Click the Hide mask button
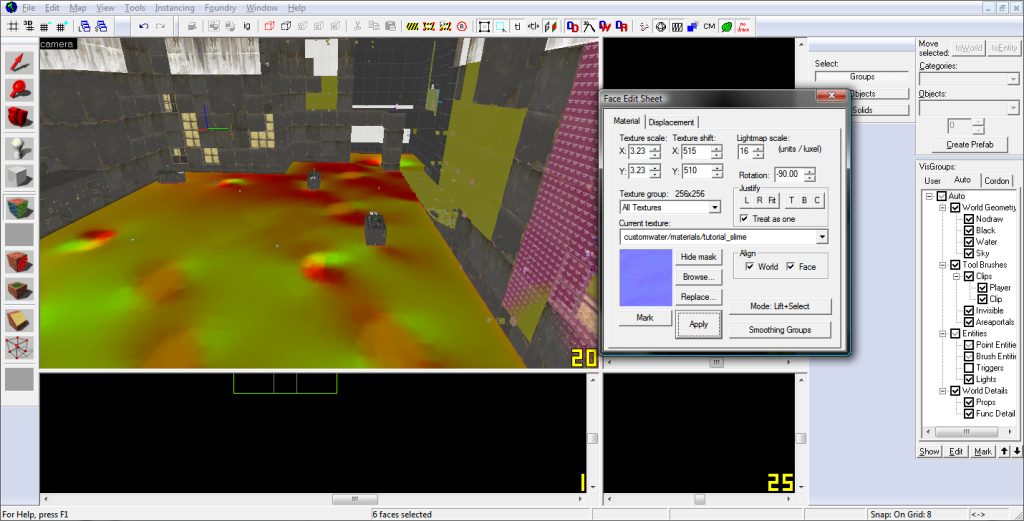 click(698, 257)
